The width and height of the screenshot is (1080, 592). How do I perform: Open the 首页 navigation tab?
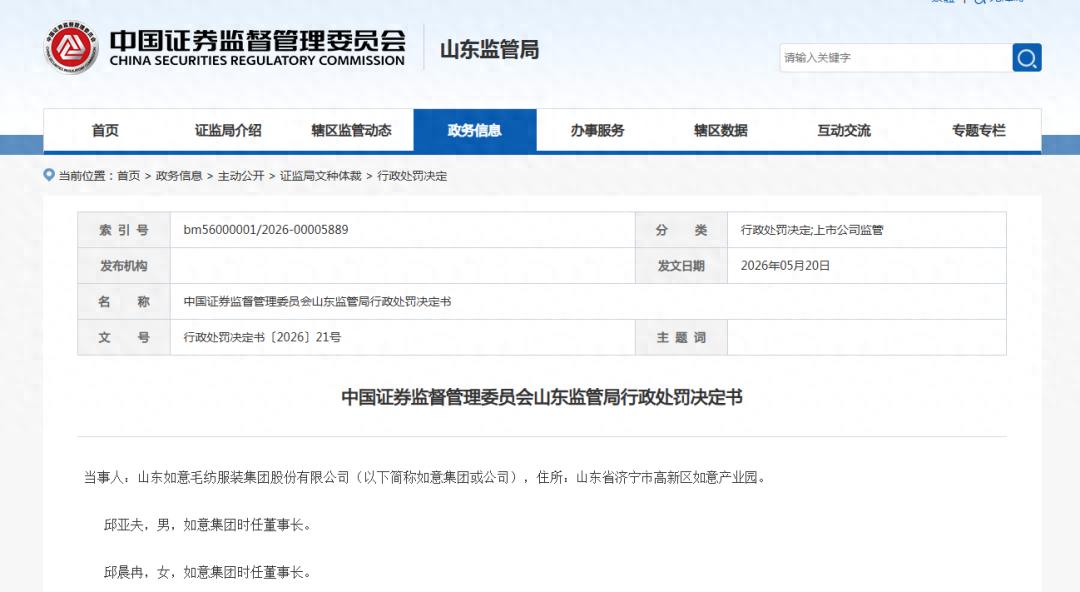(x=105, y=130)
